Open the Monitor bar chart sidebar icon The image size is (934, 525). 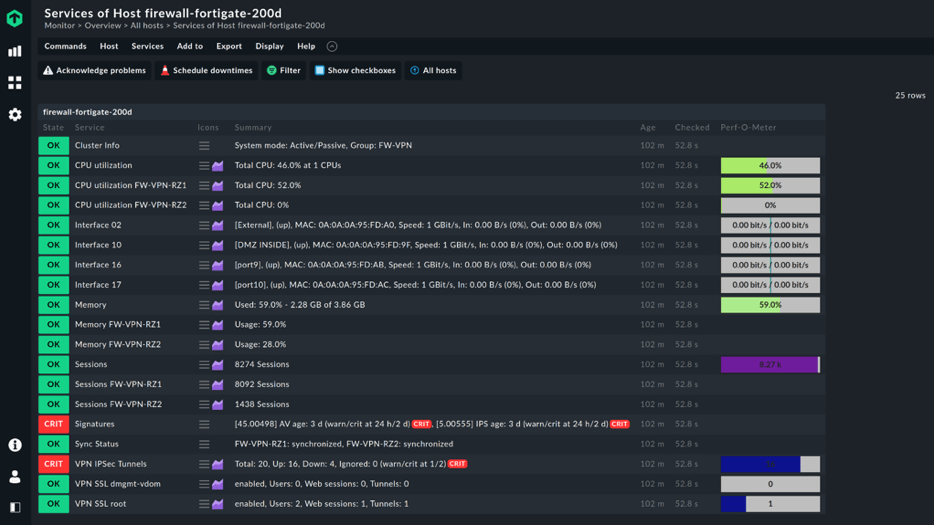tap(15, 51)
